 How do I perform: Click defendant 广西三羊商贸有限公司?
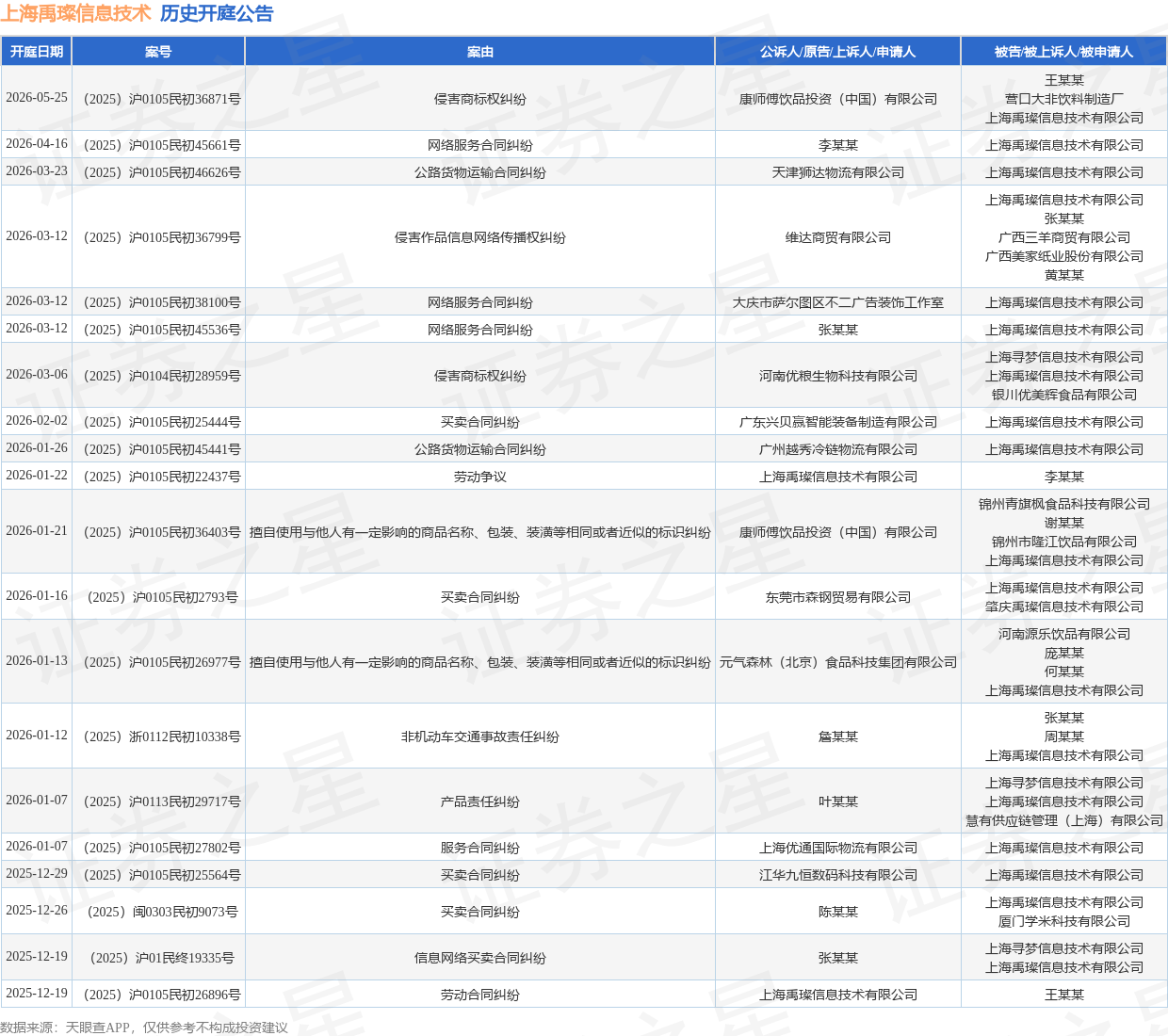[1064, 237]
